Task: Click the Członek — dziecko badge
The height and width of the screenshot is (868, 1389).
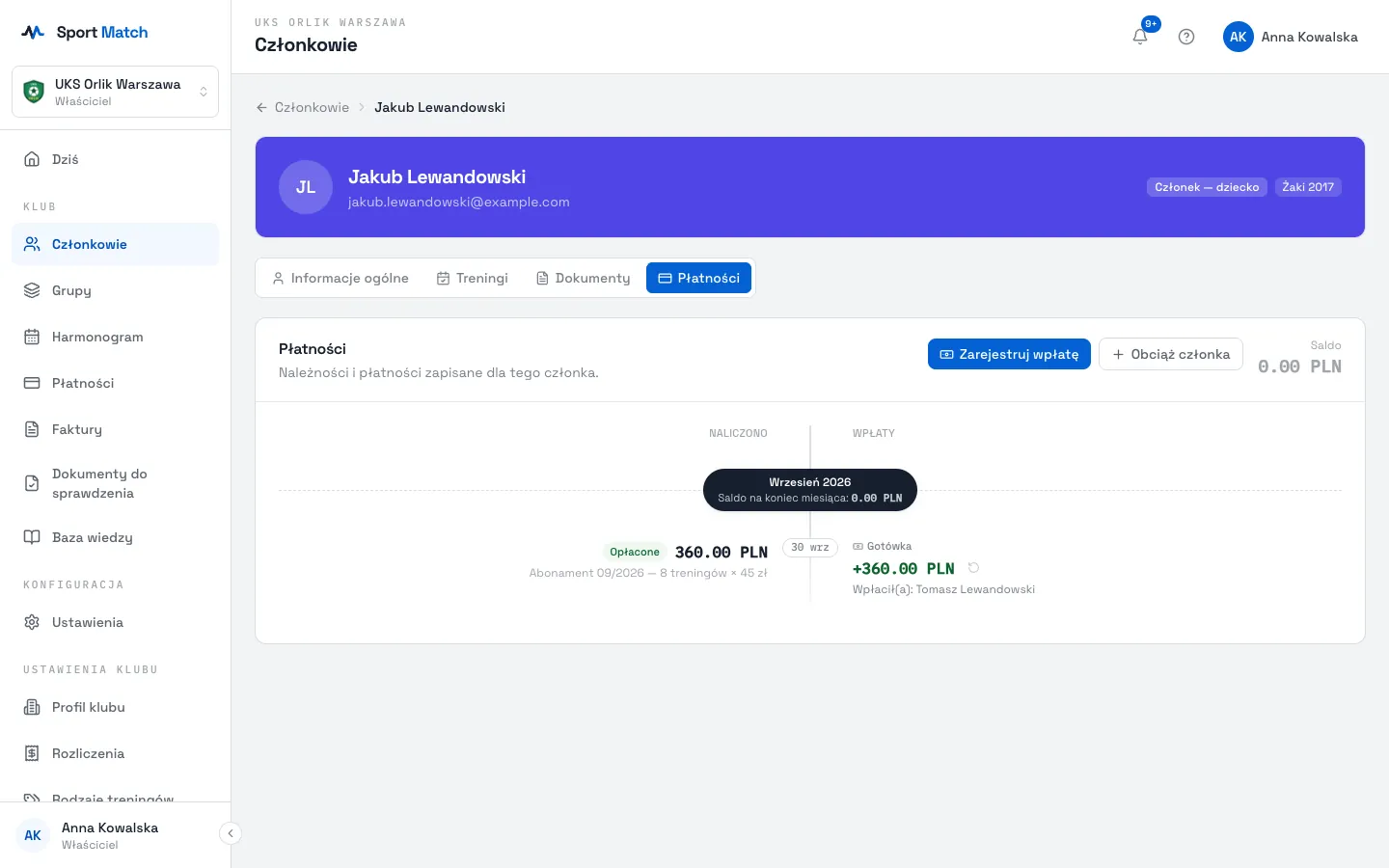Action: click(x=1207, y=187)
